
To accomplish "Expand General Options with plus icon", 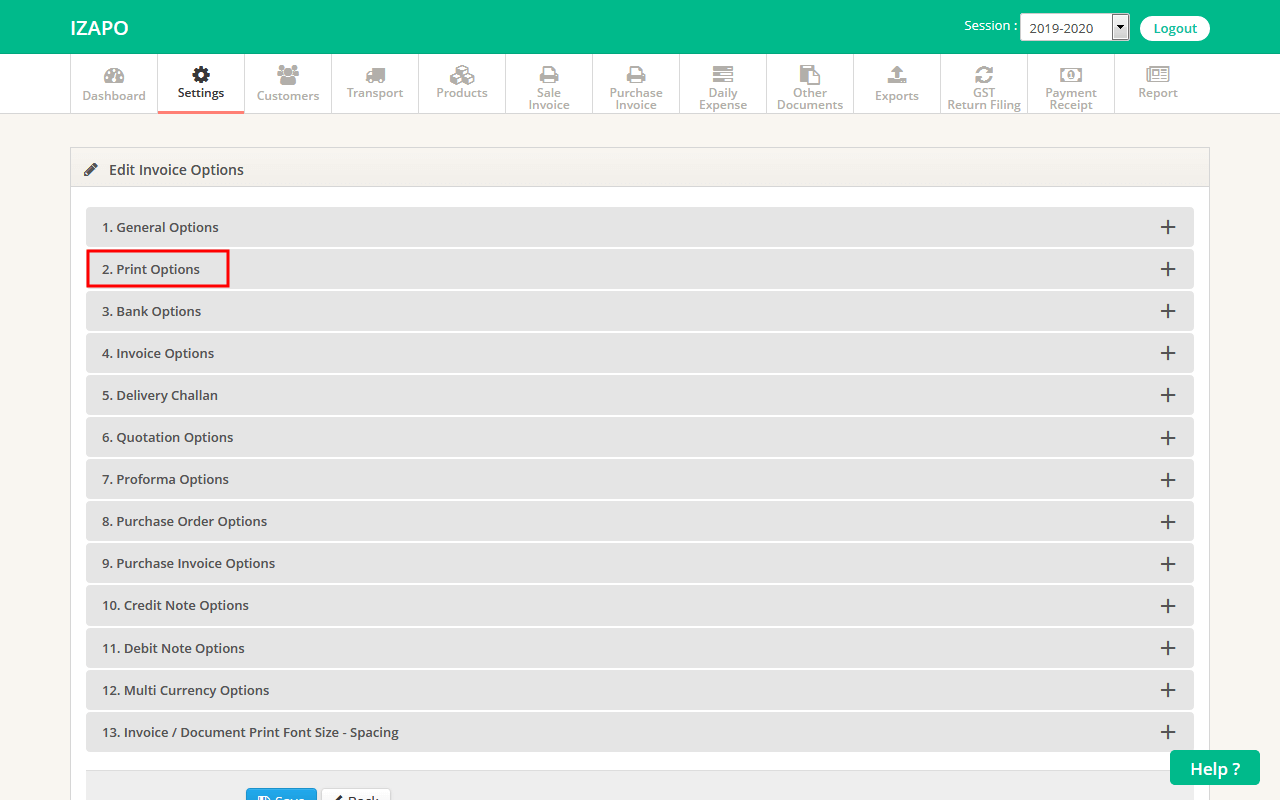I will 1167,227.
